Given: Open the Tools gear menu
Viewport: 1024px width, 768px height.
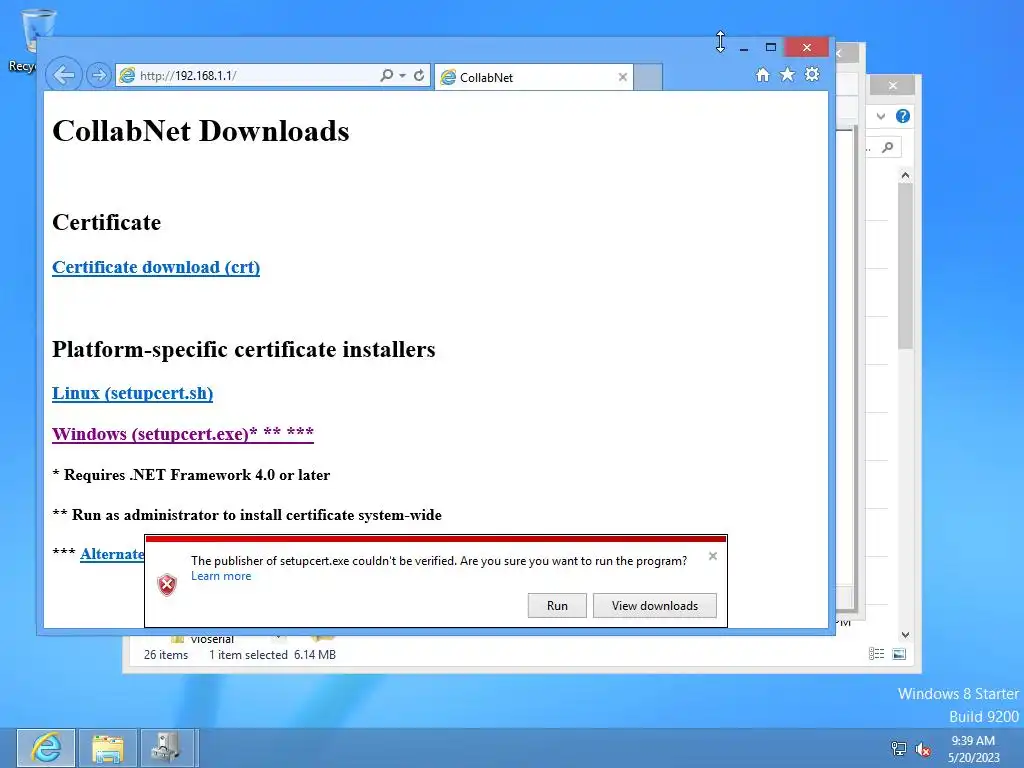Looking at the screenshot, I should click(812, 74).
